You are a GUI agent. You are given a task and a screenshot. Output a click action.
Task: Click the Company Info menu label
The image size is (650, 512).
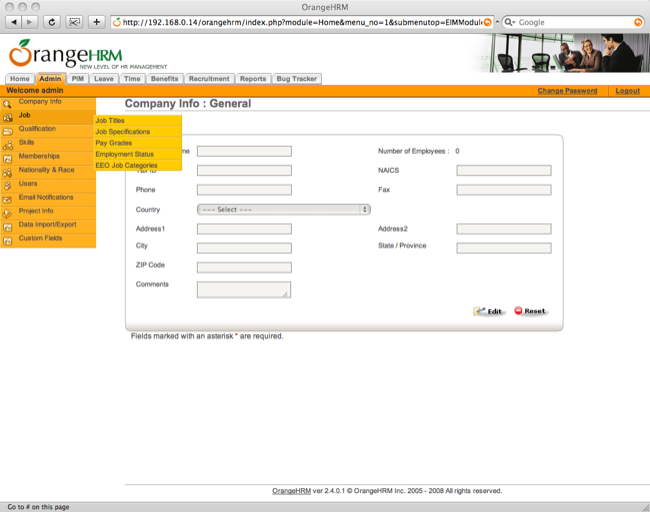click(x=40, y=102)
